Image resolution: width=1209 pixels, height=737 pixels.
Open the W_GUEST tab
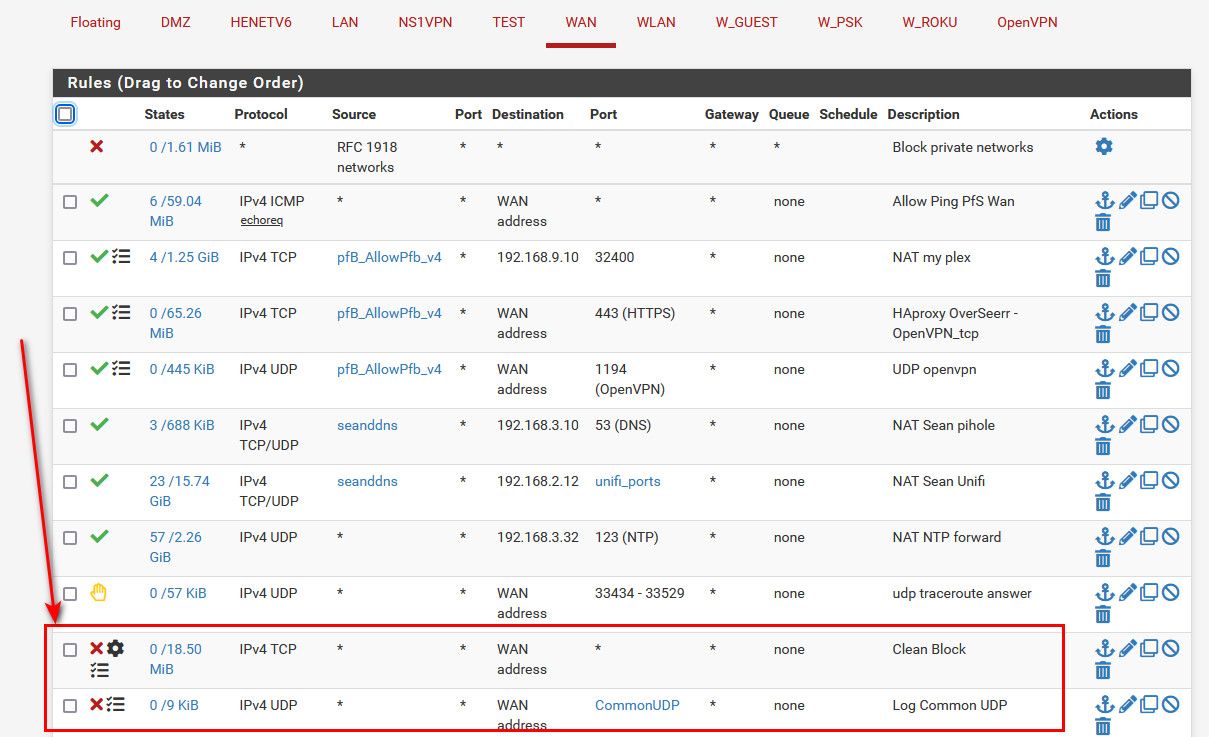(x=747, y=22)
